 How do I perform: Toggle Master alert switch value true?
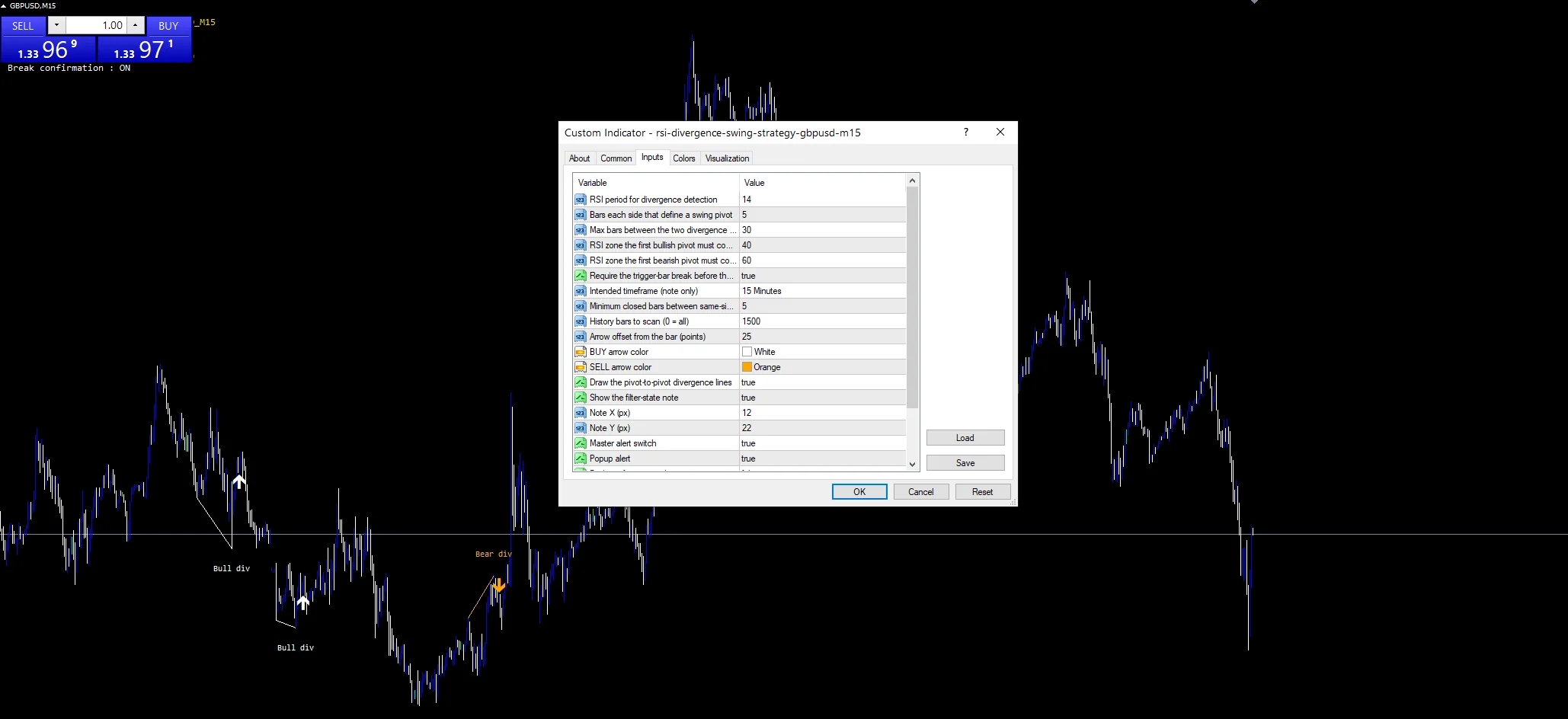point(822,443)
